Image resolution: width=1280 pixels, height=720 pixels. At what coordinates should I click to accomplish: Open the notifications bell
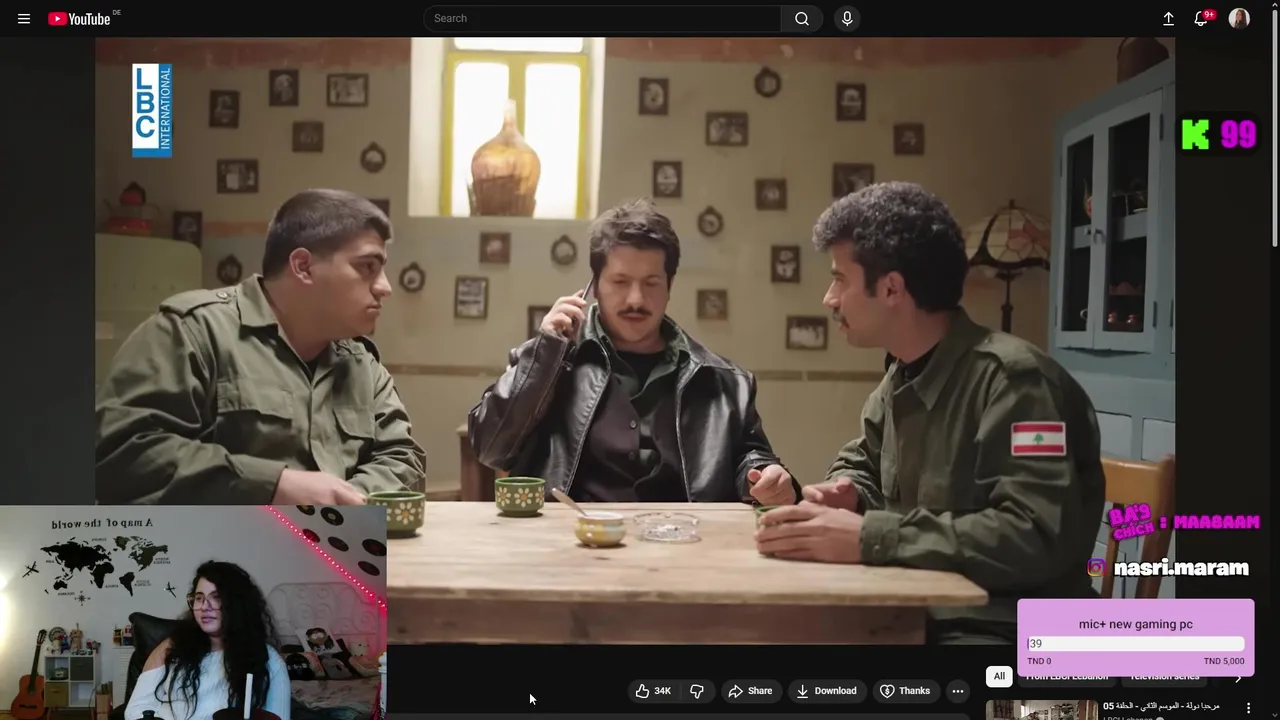pyautogui.click(x=1203, y=18)
